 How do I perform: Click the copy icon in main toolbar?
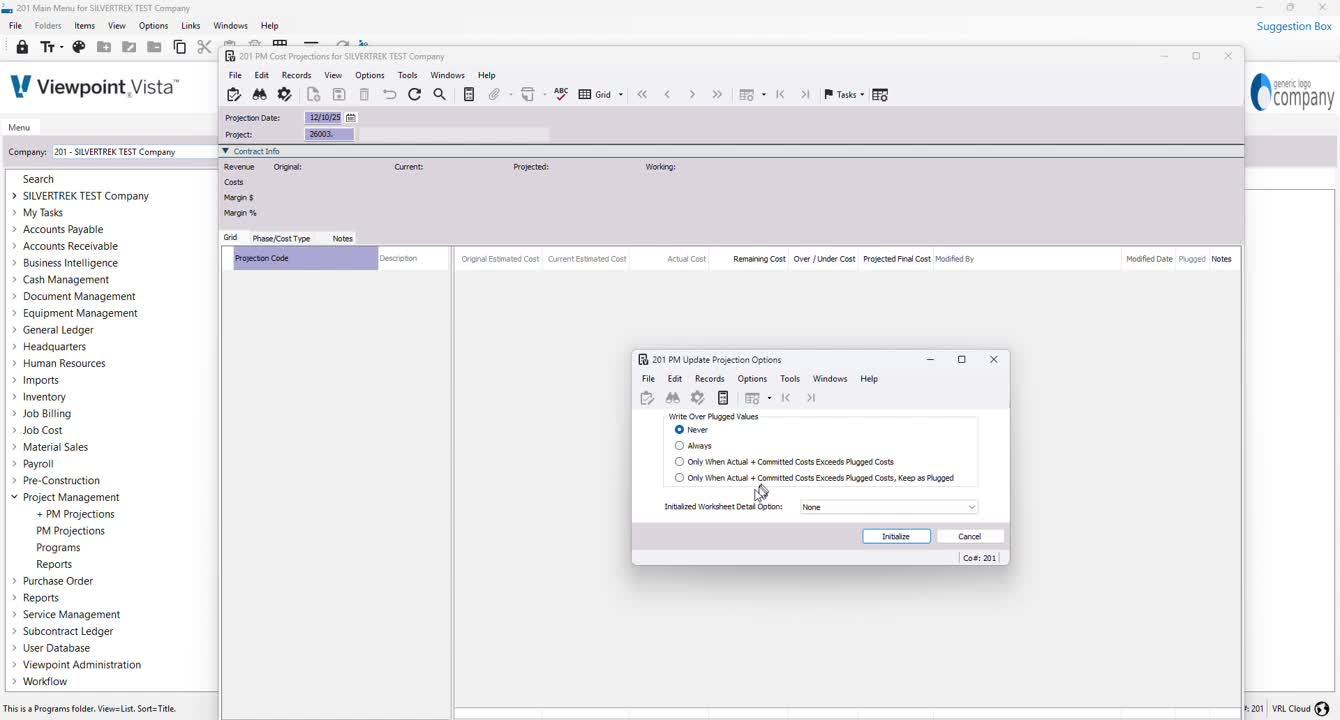tap(180, 47)
